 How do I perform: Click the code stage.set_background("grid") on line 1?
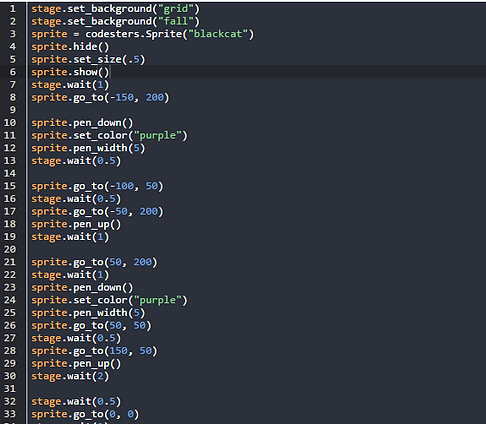coord(115,9)
